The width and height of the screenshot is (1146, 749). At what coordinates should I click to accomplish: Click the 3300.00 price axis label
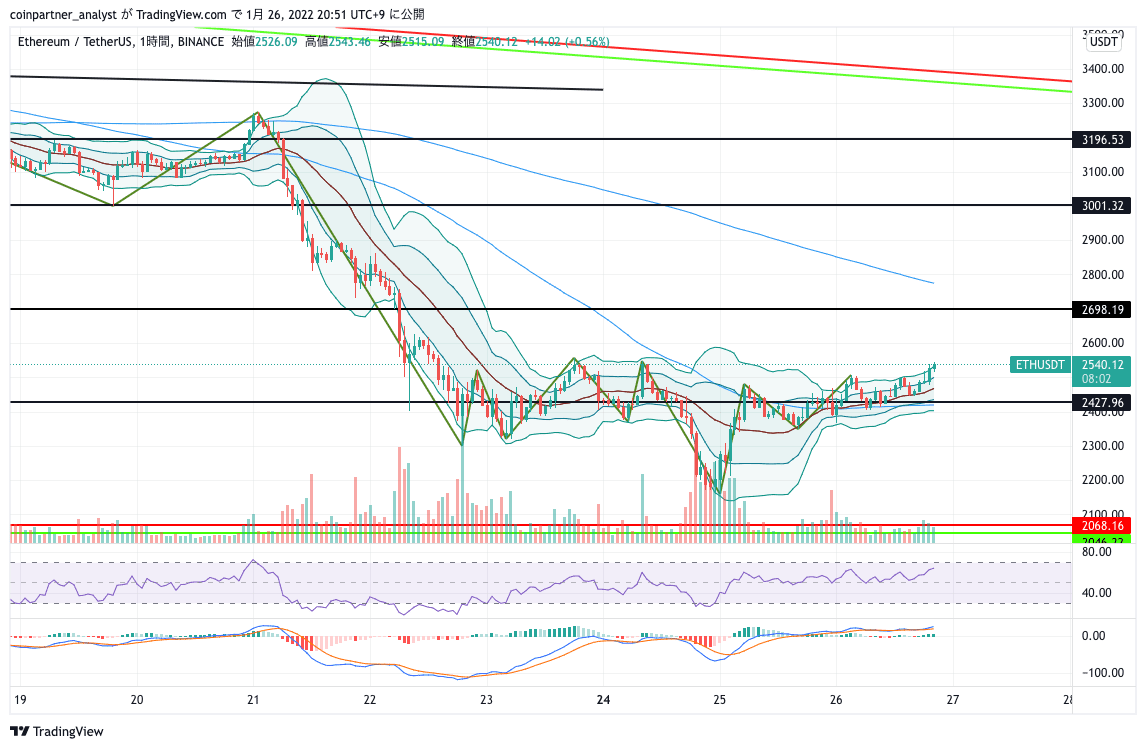(1102, 103)
